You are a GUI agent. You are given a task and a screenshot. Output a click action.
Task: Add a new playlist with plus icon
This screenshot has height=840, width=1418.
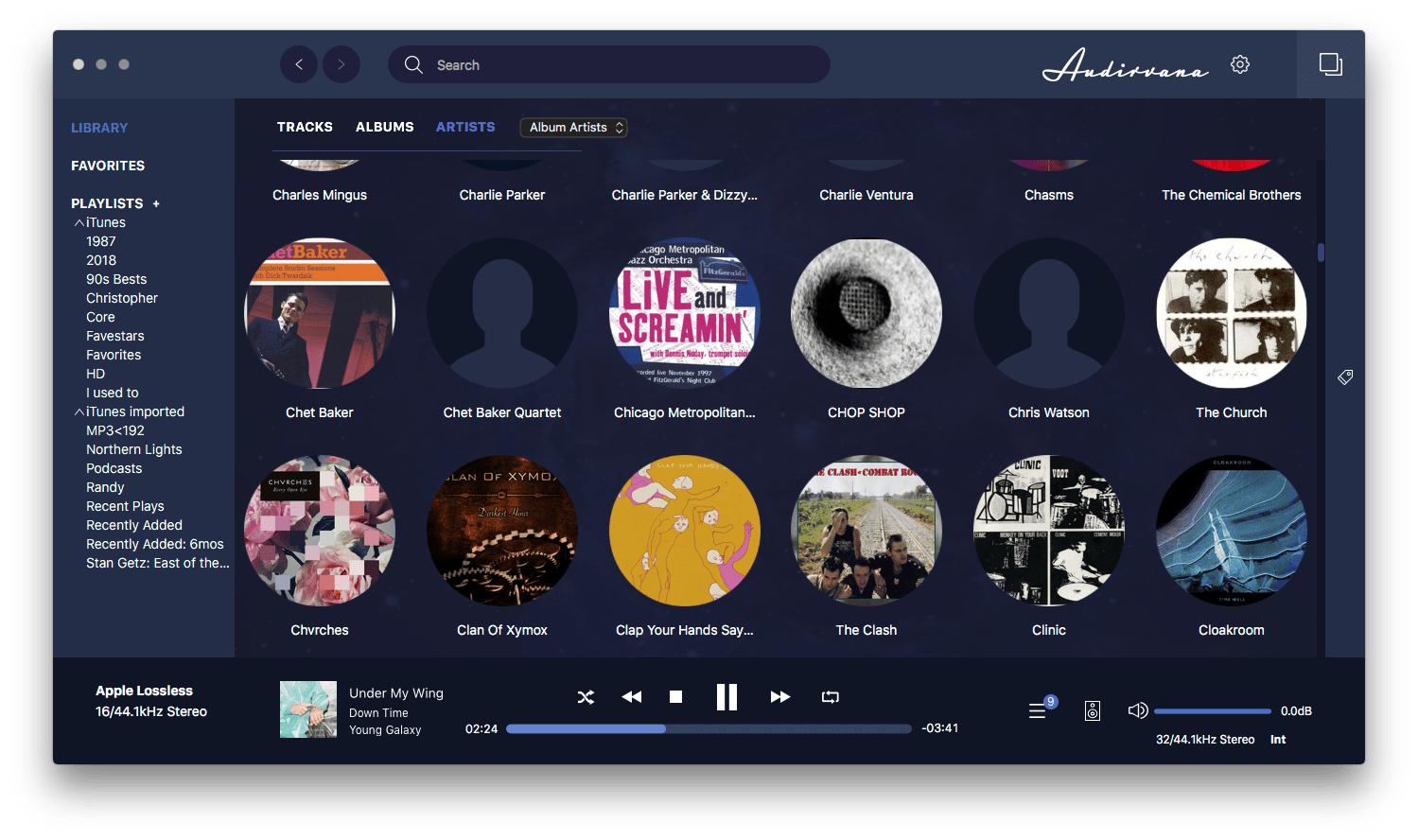pyautogui.click(x=156, y=203)
